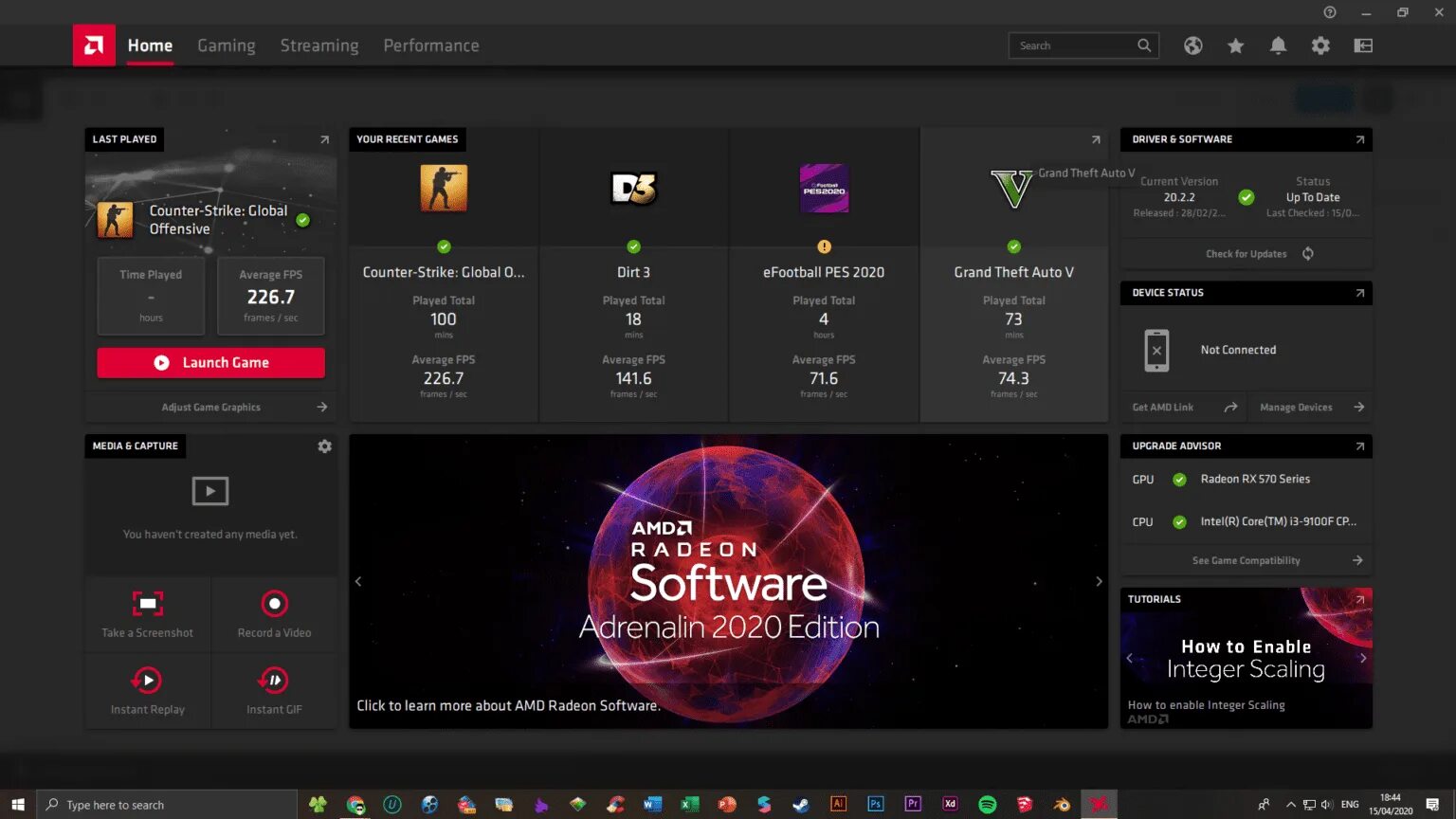Image resolution: width=1456 pixels, height=819 pixels.
Task: Switch to the Gaming tab
Action: [227, 45]
